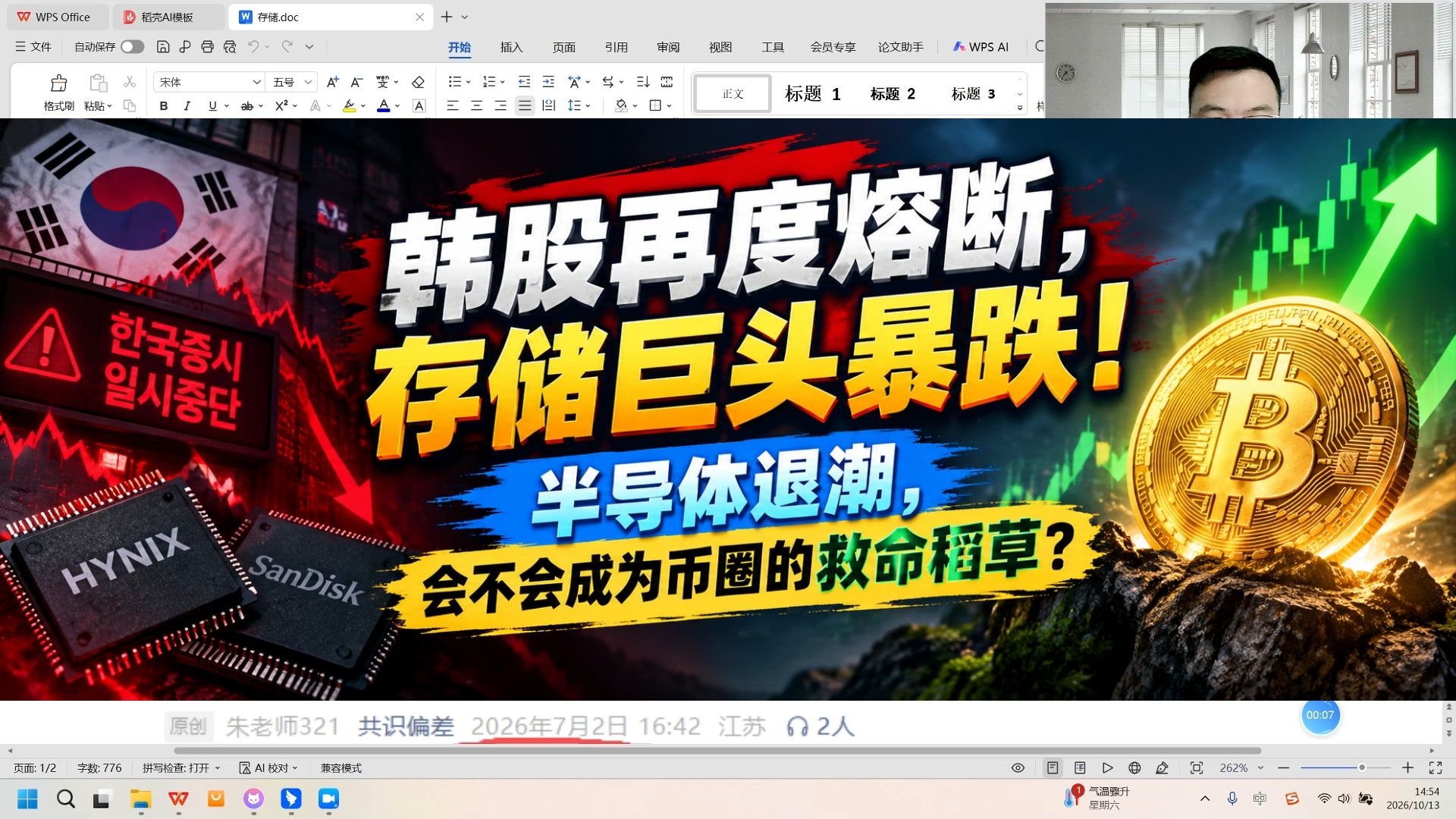Viewport: 1456px width, 819px height.
Task: Click the WPS AI button
Action: click(981, 47)
